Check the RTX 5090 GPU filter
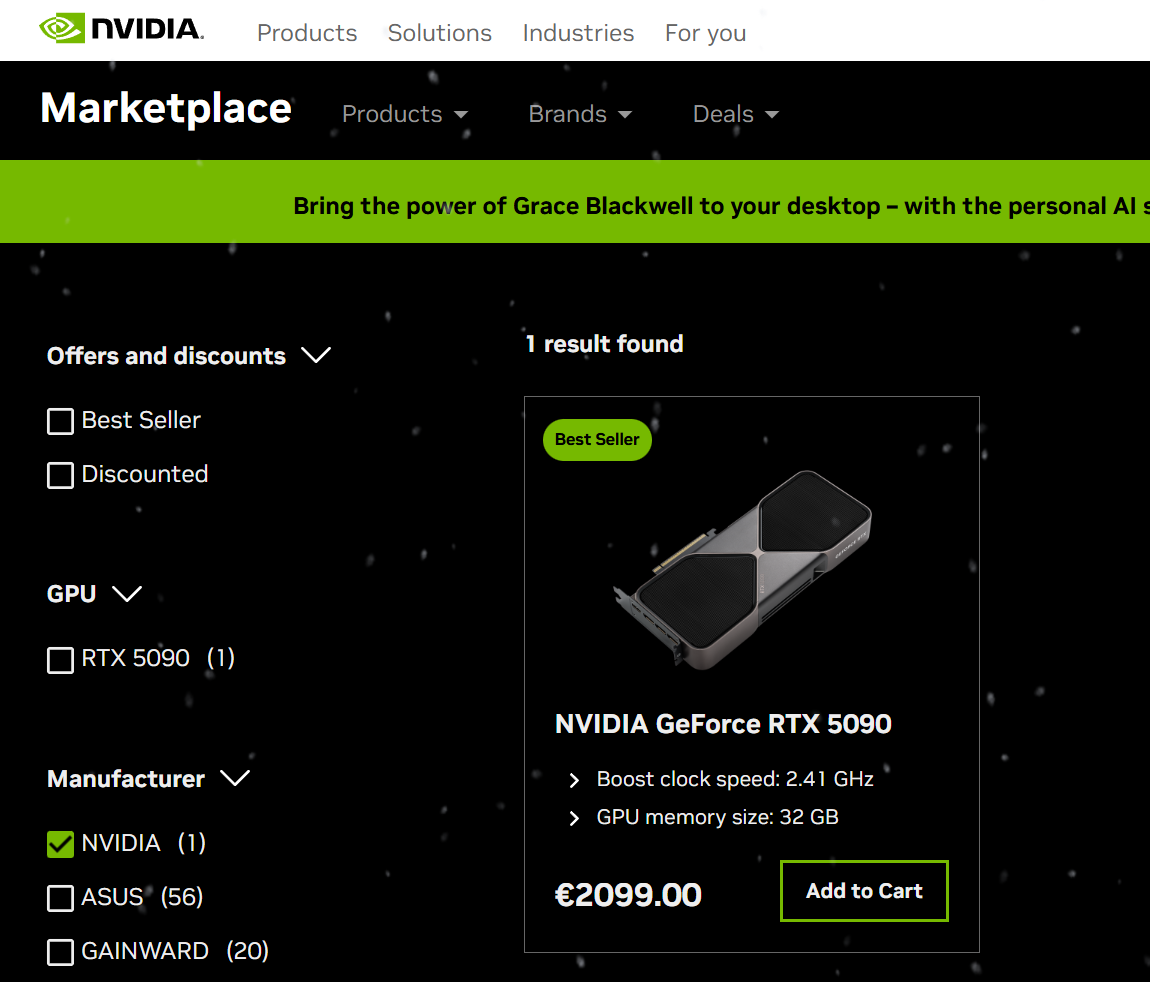This screenshot has height=982, width=1150. tap(60, 659)
